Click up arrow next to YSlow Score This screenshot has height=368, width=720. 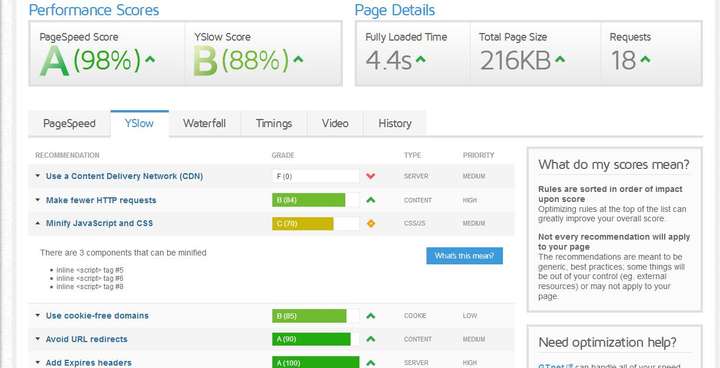(298, 59)
